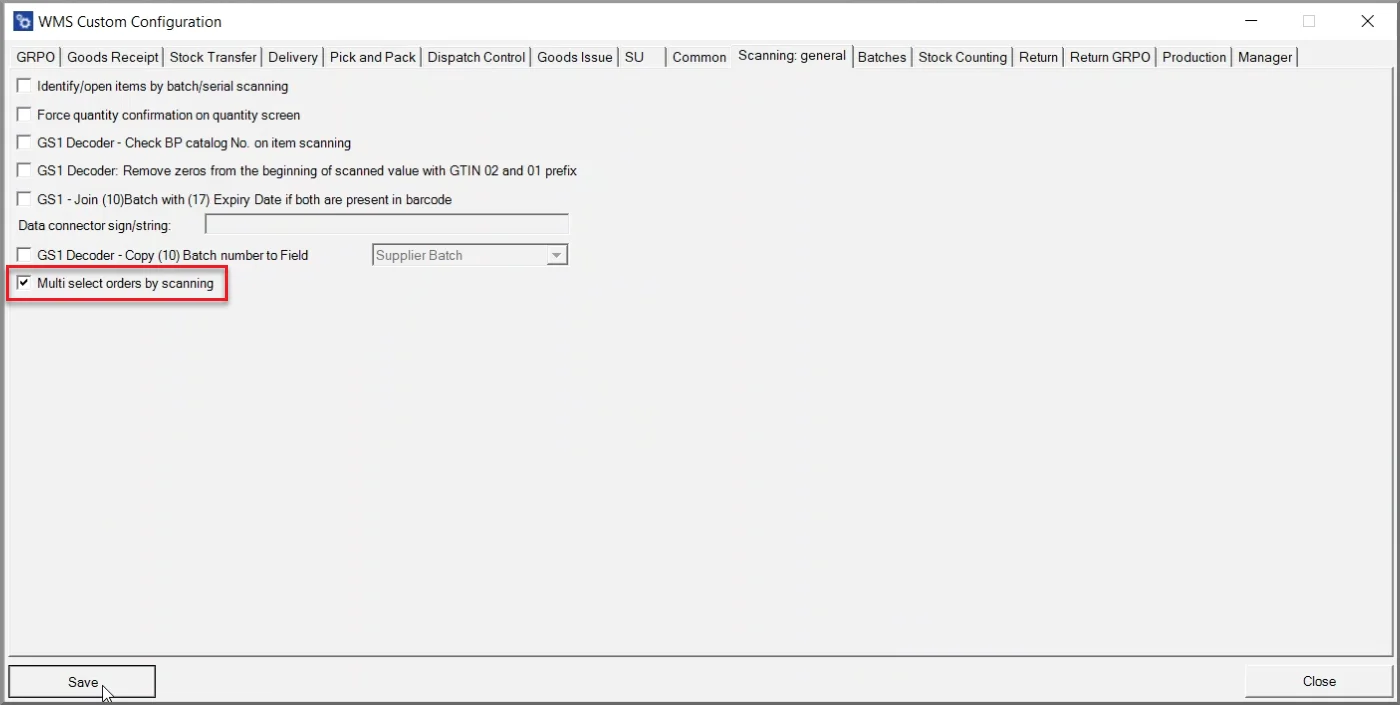Select the Delivery tab
Image resolution: width=1400 pixels, height=705 pixels.
click(293, 57)
